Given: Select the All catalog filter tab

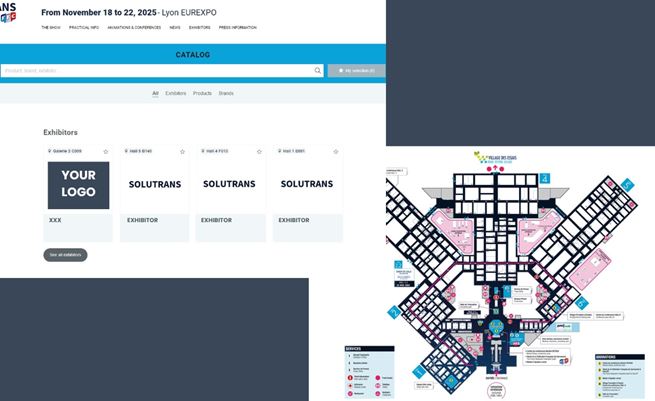Looking at the screenshot, I should (155, 93).
